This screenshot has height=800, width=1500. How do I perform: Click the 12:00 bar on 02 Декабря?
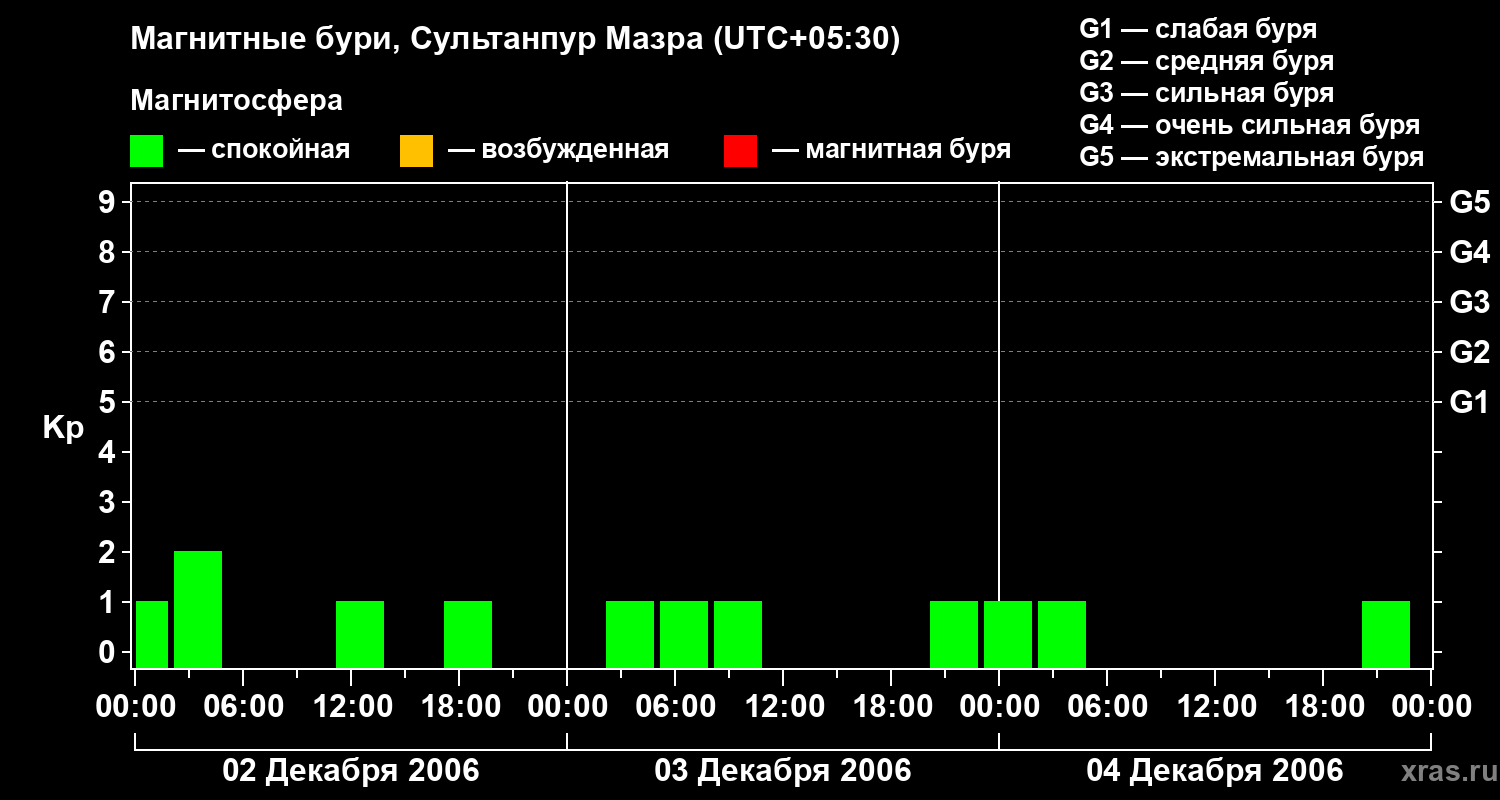360,634
